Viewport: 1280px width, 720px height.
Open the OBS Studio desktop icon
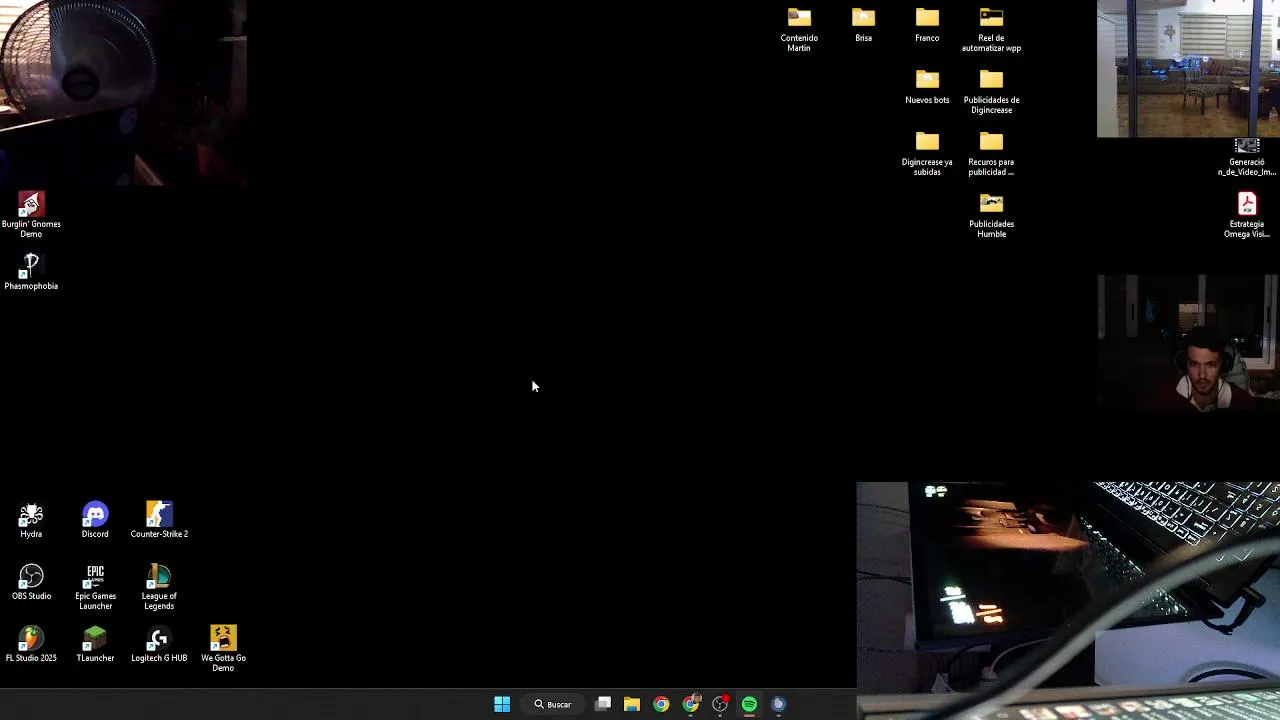(31, 582)
